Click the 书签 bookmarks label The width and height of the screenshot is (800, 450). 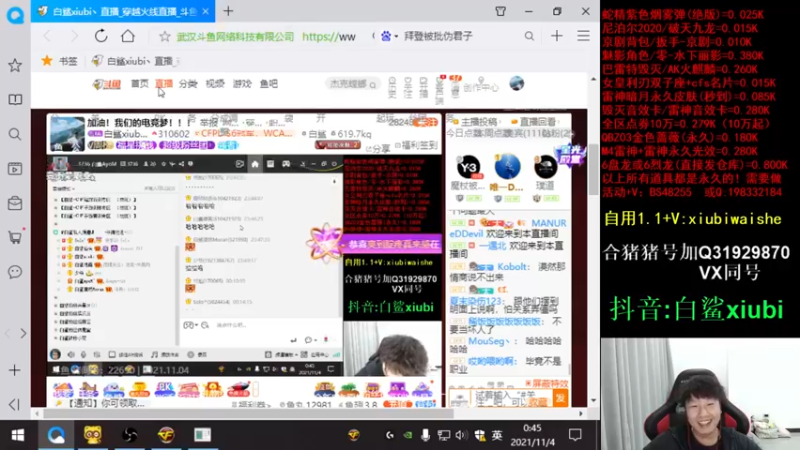(x=68, y=61)
